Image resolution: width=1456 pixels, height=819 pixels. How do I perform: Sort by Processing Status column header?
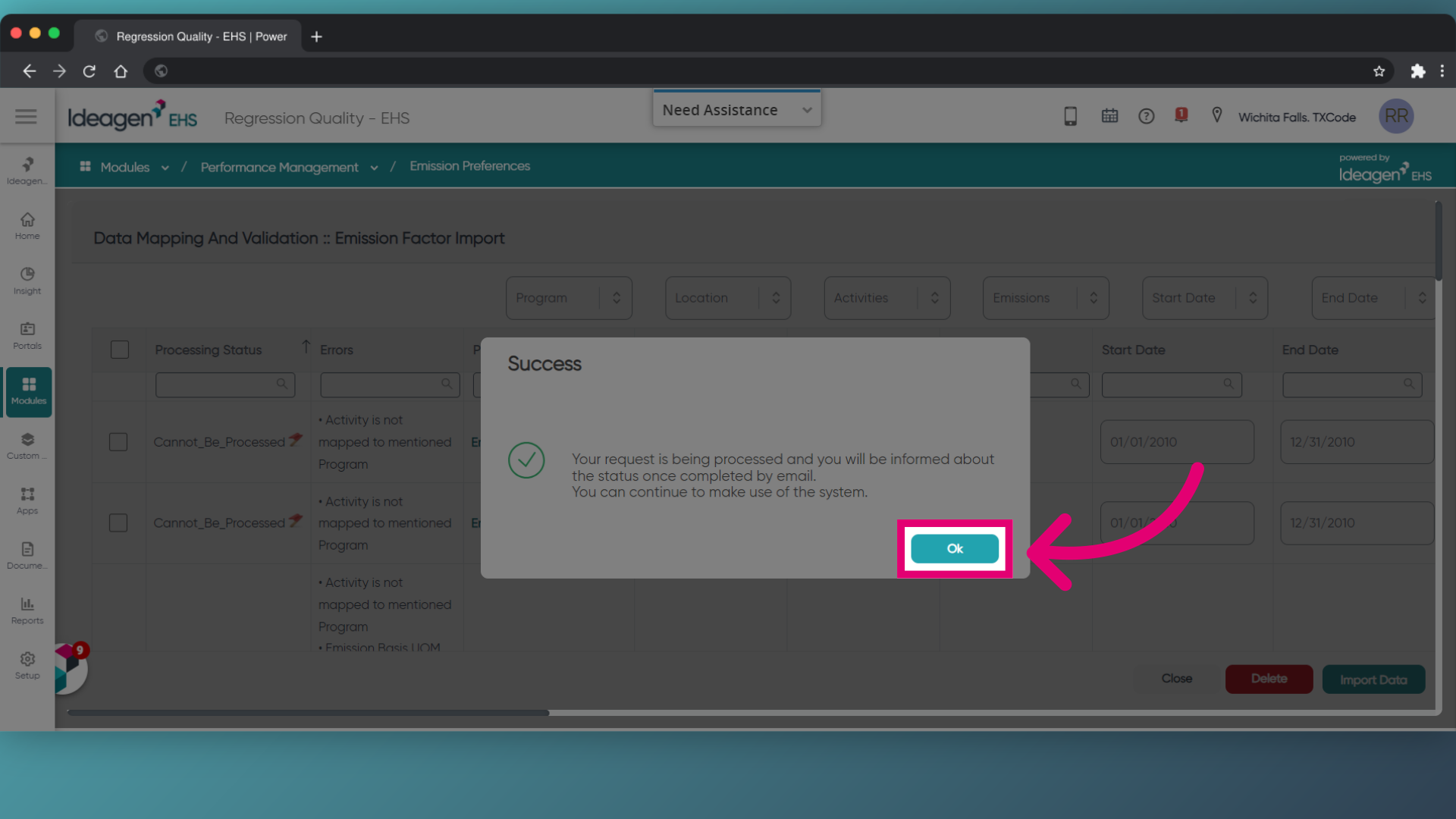tap(208, 350)
